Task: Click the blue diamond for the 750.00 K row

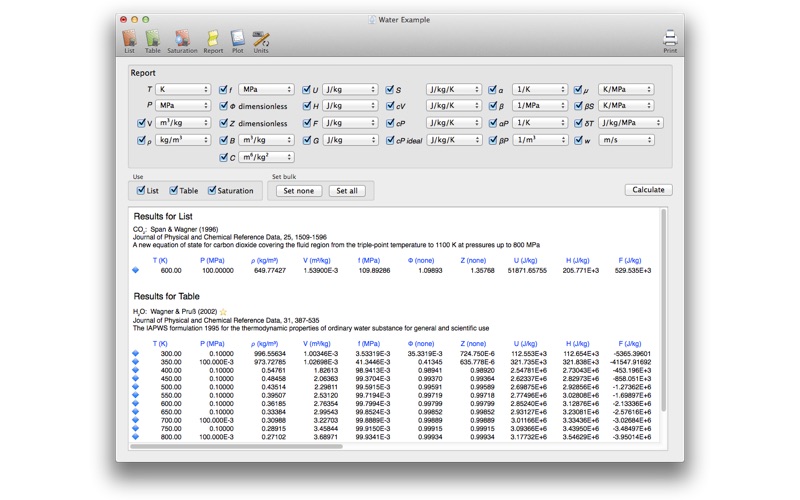Action: coord(135,428)
